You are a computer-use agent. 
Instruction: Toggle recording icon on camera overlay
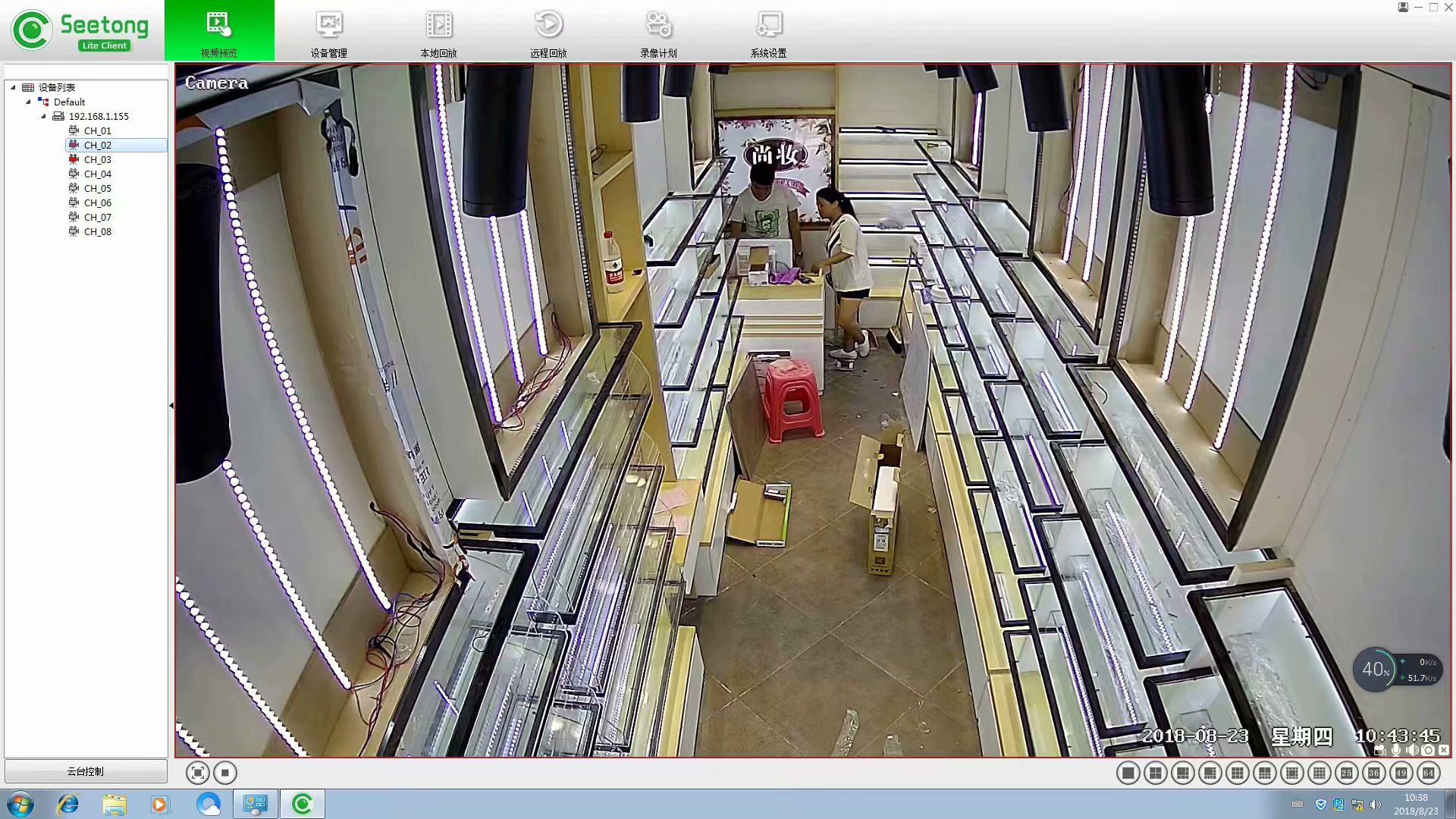(x=1380, y=750)
